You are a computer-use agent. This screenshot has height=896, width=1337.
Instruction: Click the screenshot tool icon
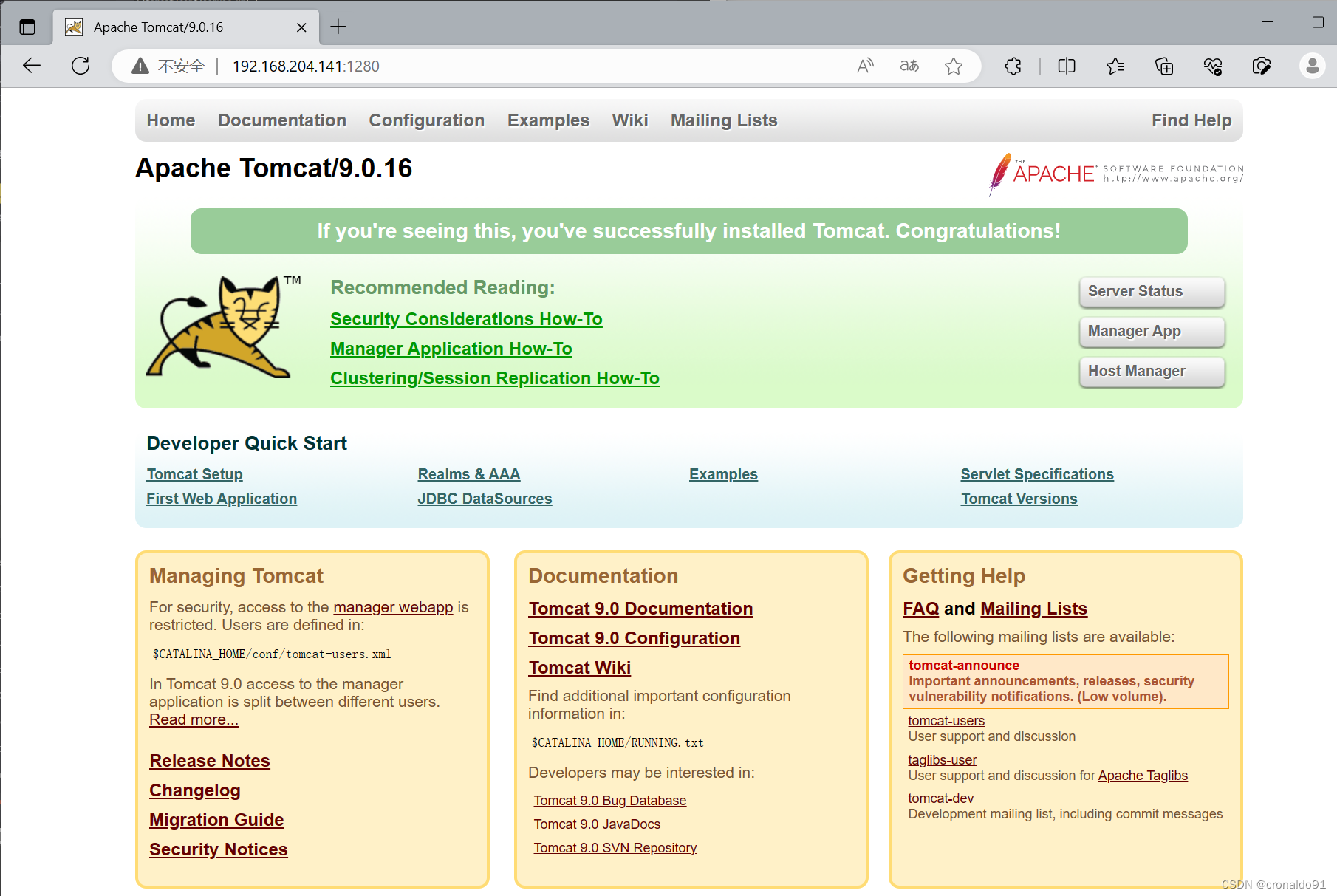click(x=1262, y=66)
